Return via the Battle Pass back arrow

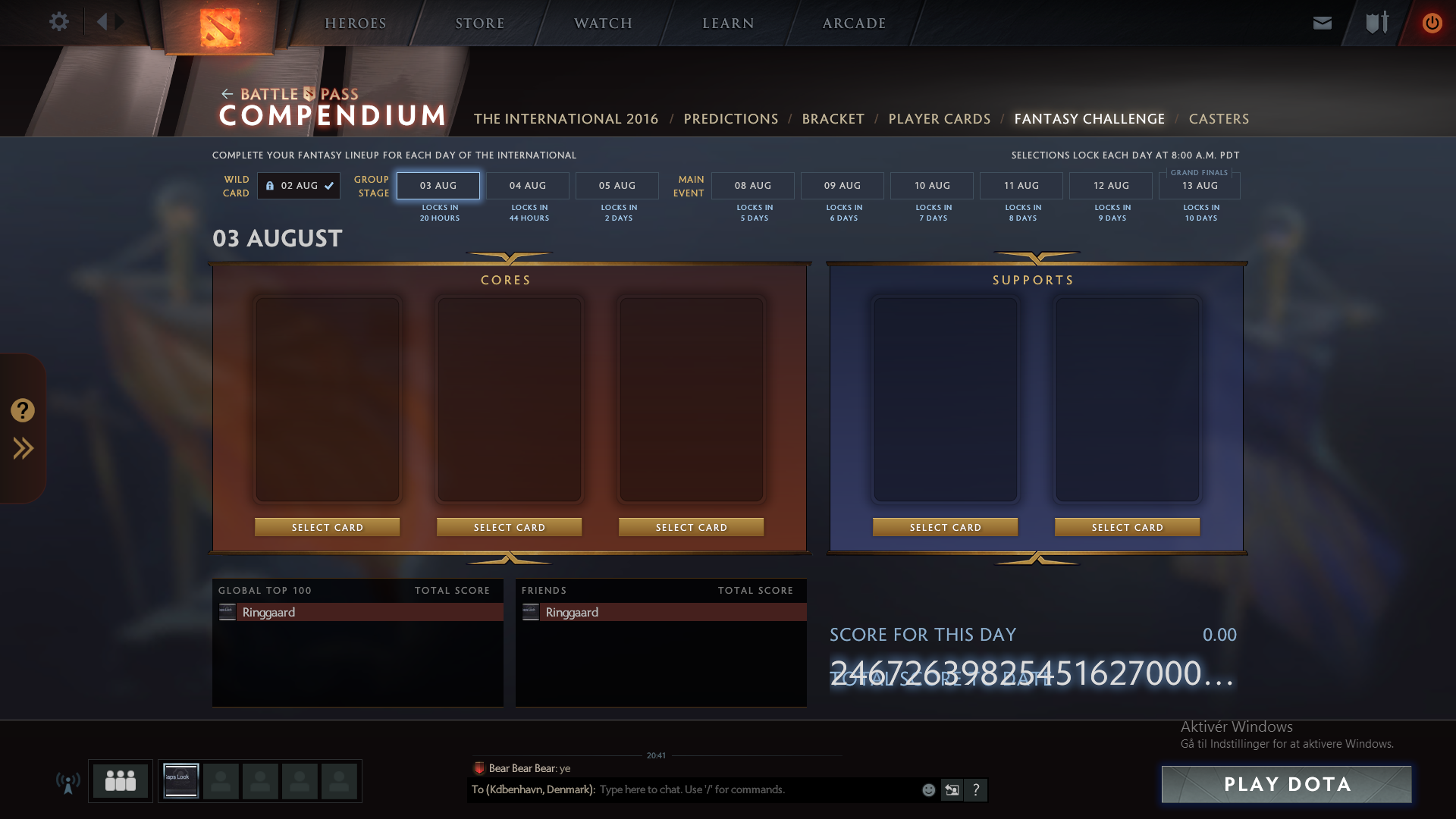coord(227,94)
